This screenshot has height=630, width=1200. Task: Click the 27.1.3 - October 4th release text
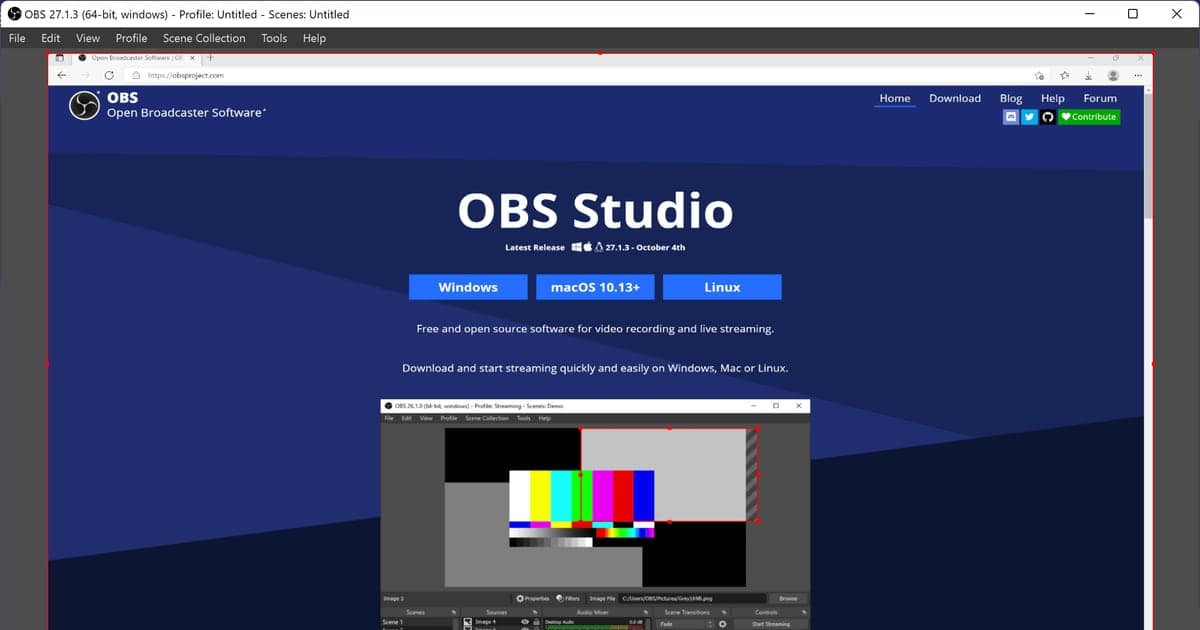pos(645,247)
